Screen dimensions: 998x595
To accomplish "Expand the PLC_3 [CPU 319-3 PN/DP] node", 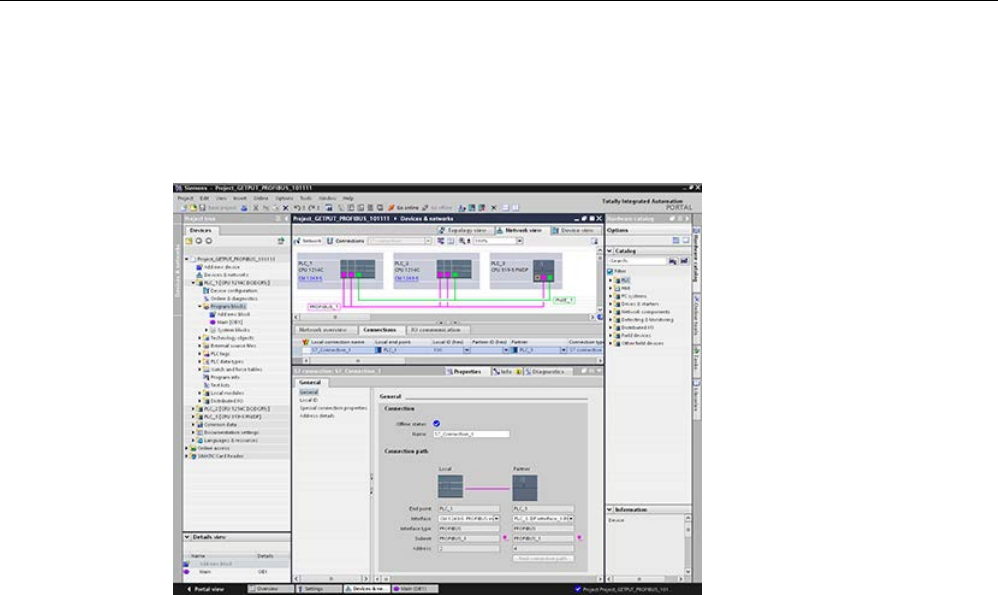I will 193,417.
